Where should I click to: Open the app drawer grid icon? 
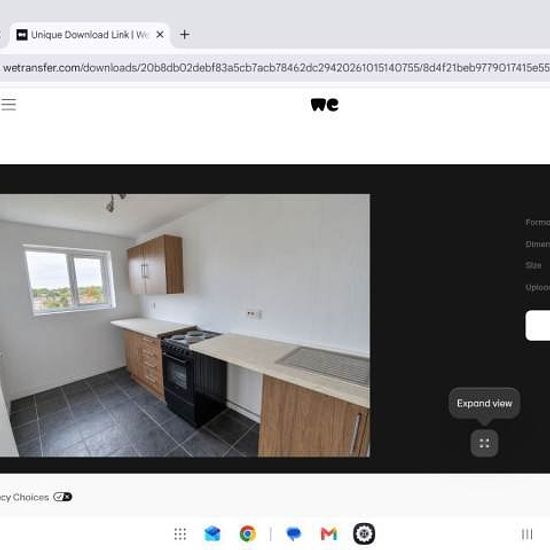tap(180, 534)
